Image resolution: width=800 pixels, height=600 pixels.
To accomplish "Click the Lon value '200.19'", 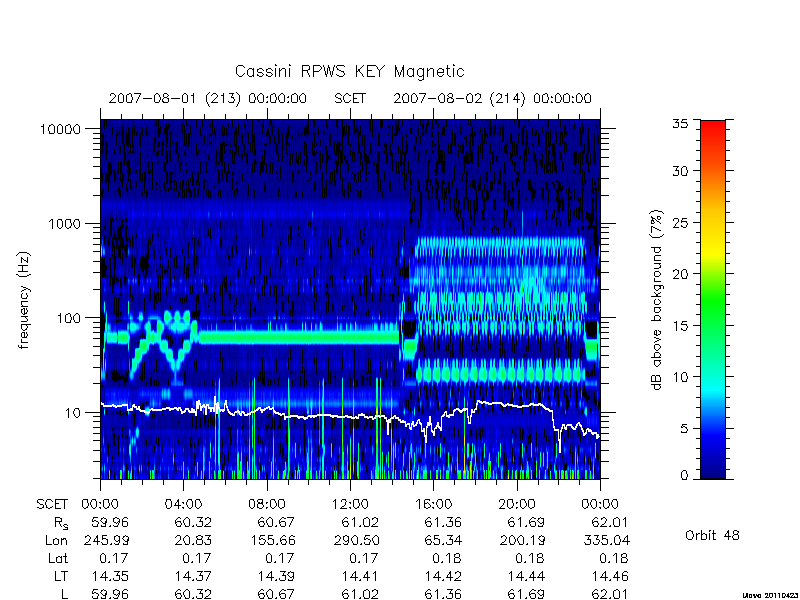I will click(x=522, y=540).
